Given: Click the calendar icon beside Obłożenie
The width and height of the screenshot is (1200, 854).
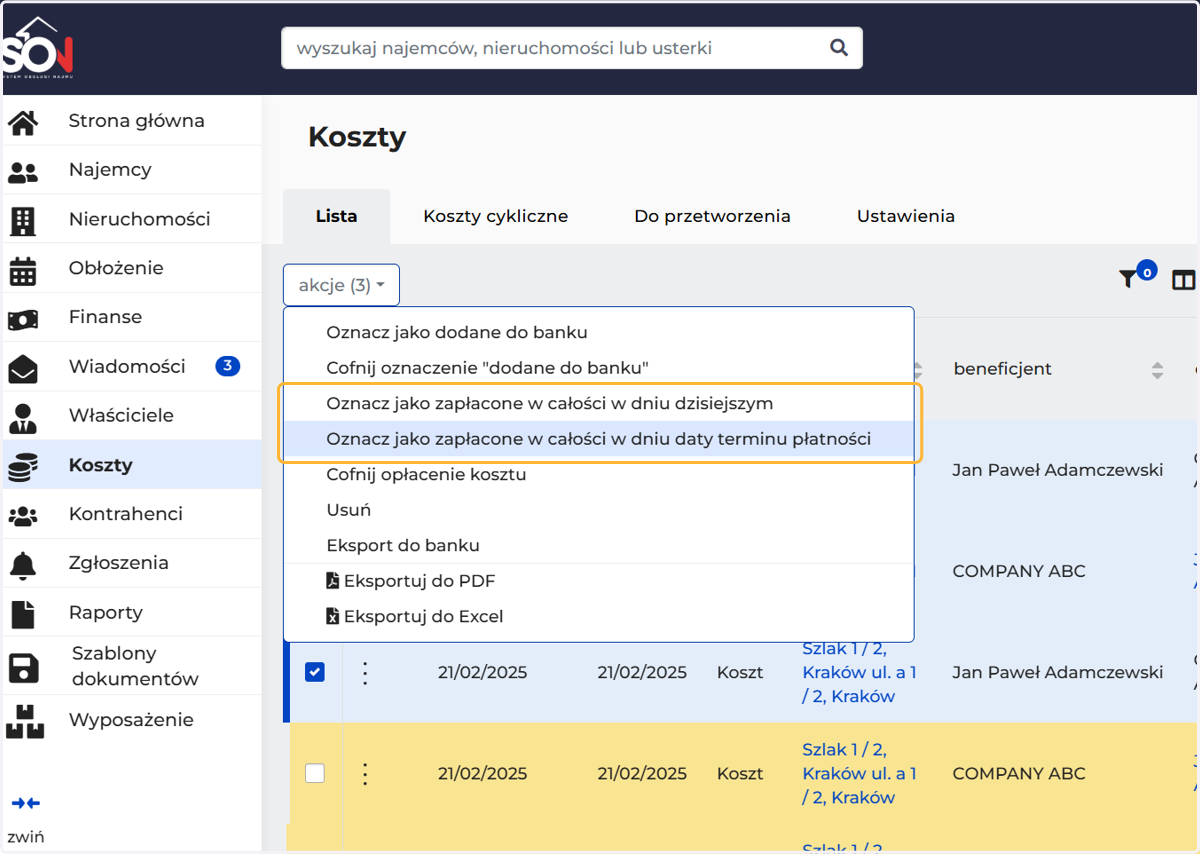Looking at the screenshot, I should [22, 269].
